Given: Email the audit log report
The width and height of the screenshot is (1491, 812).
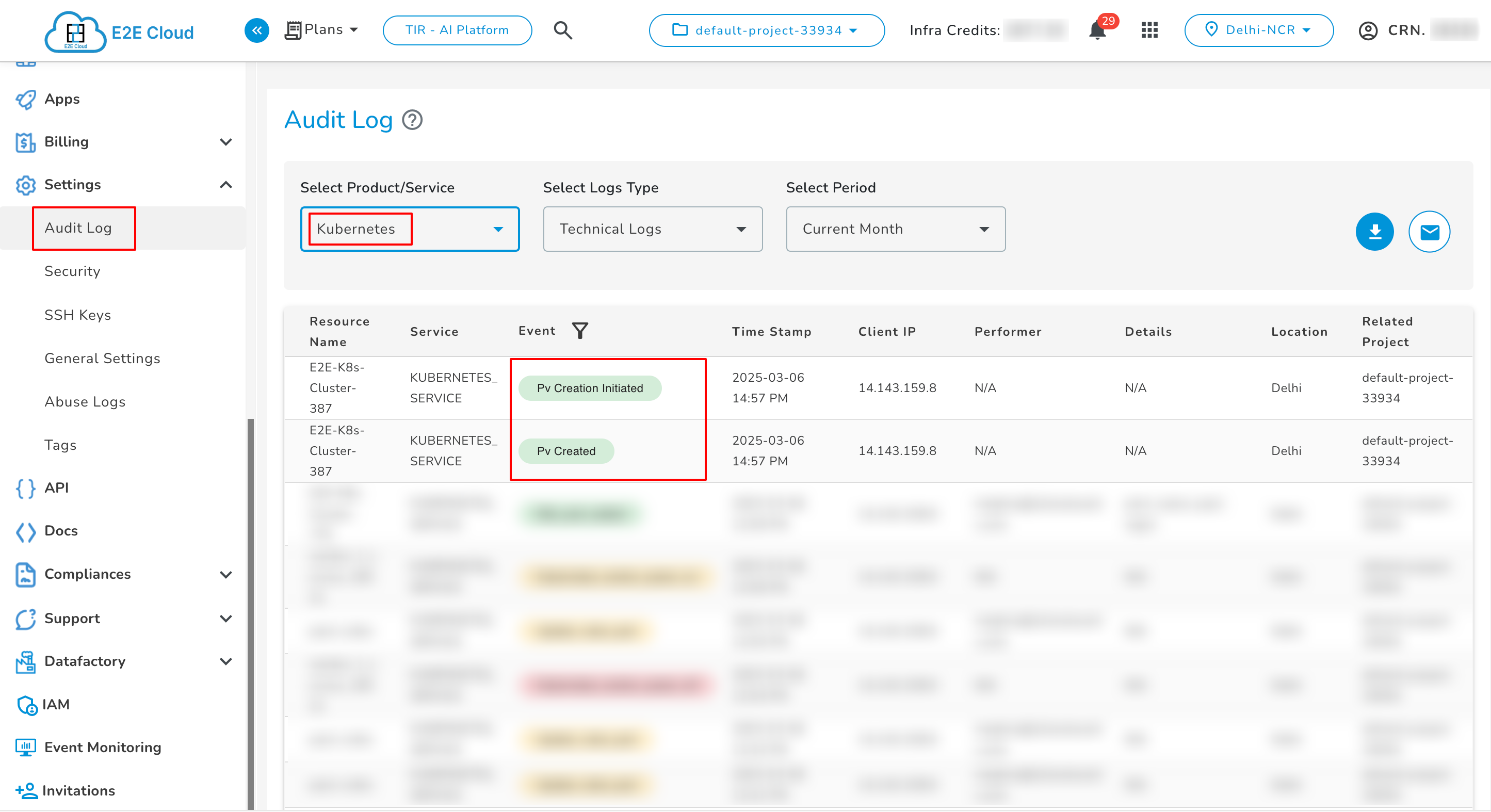Looking at the screenshot, I should point(1429,232).
